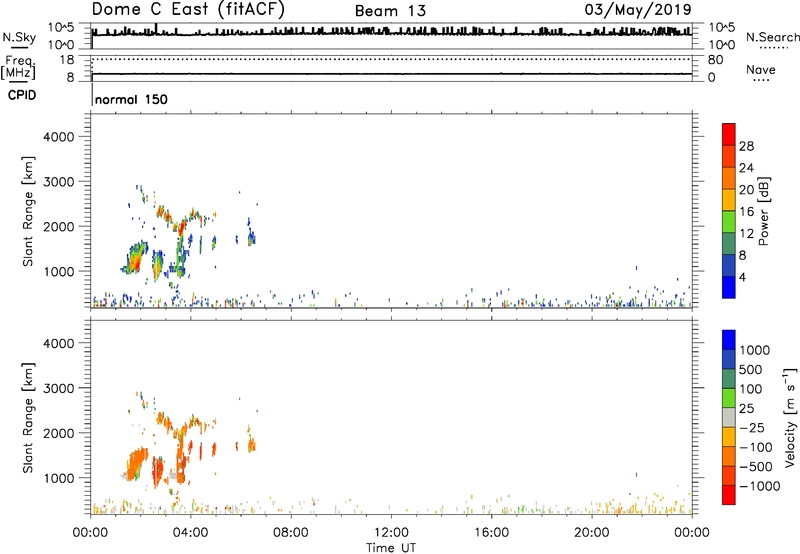Click the strong echo near 1000 km in power panel

(135, 259)
